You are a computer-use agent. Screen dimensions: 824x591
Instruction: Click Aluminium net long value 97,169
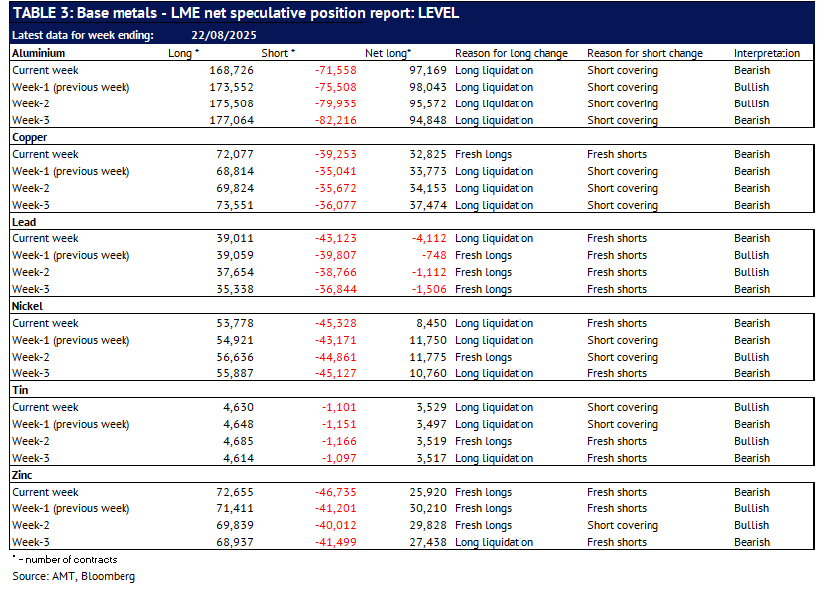click(428, 70)
